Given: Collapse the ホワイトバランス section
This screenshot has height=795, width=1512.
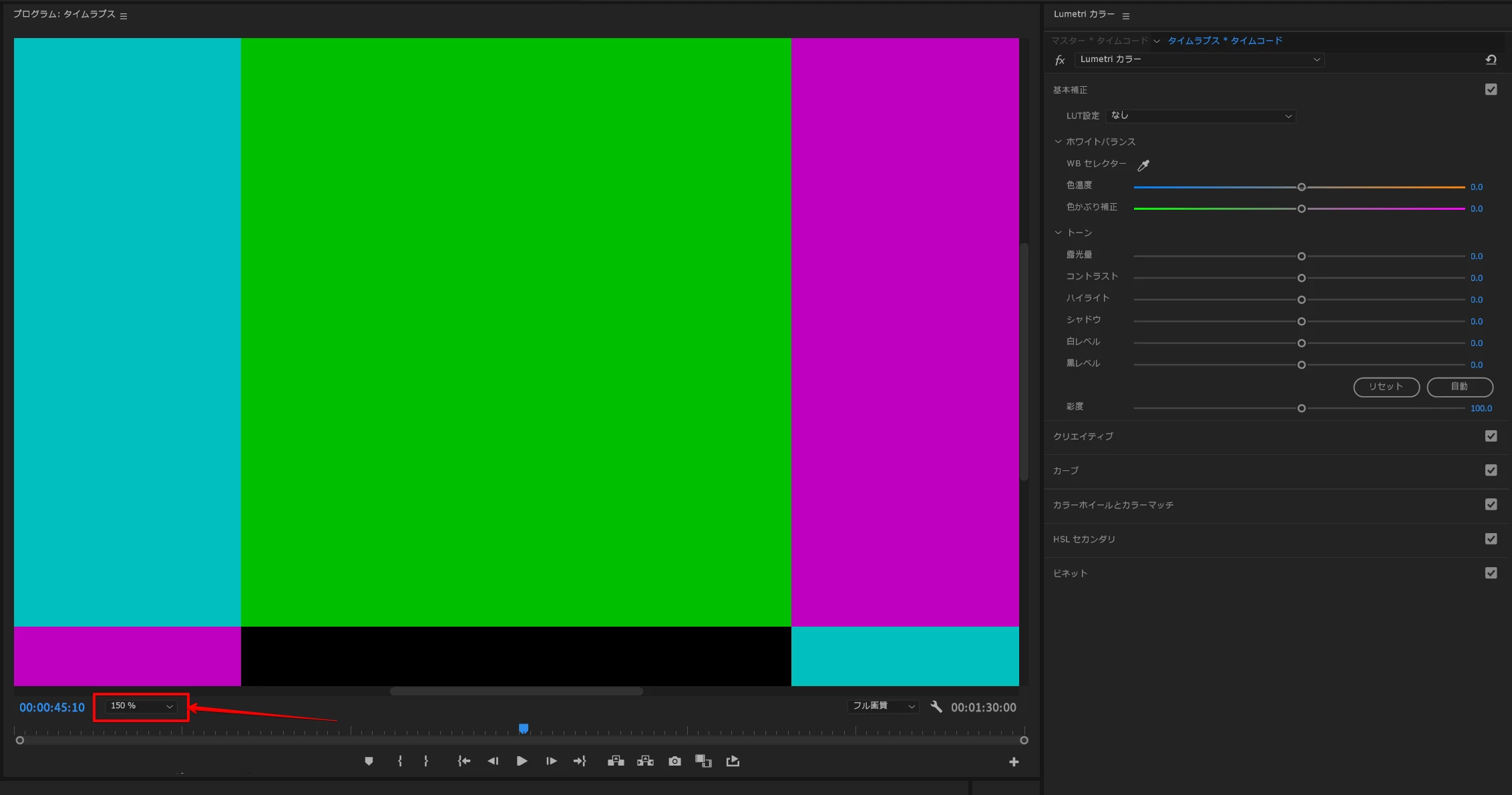Looking at the screenshot, I should pyautogui.click(x=1058, y=142).
